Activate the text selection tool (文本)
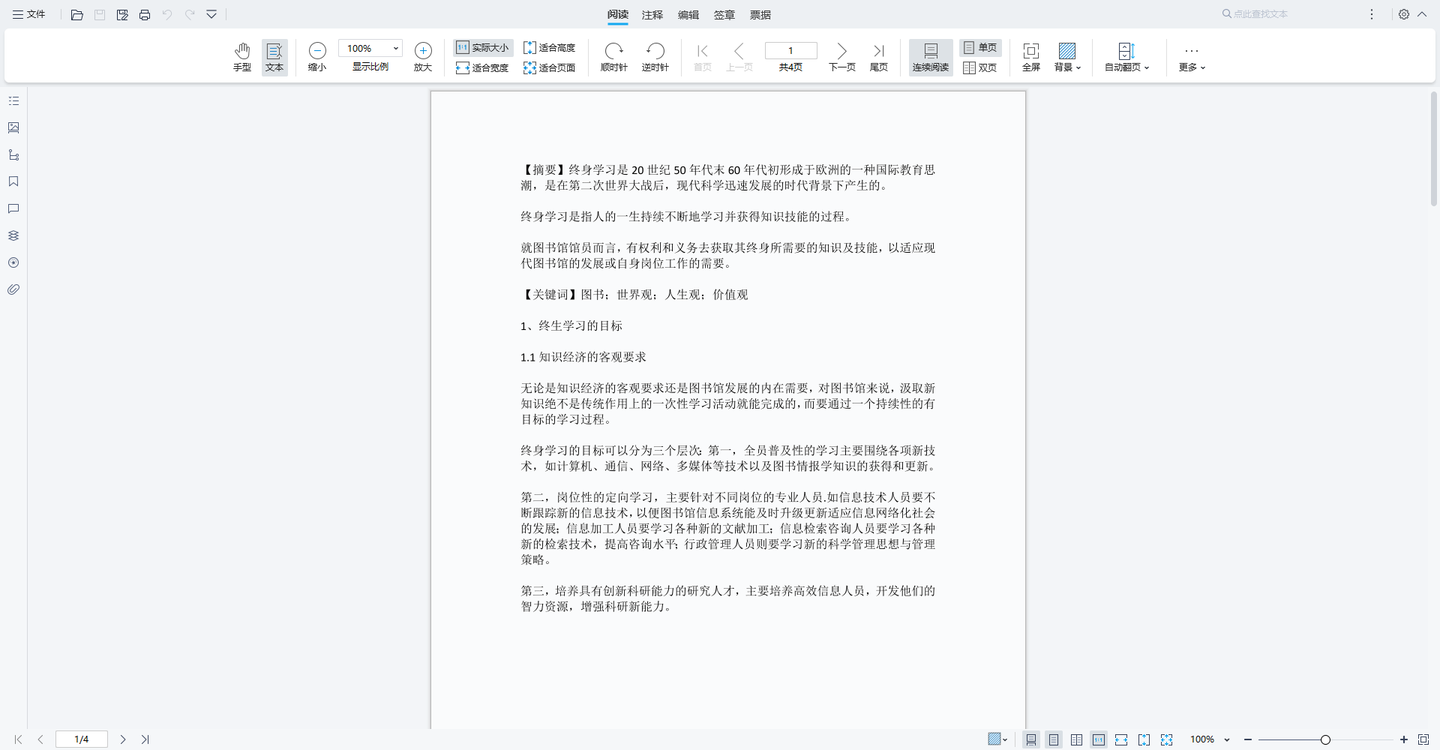Screen dimensions: 1440x750 274,56
